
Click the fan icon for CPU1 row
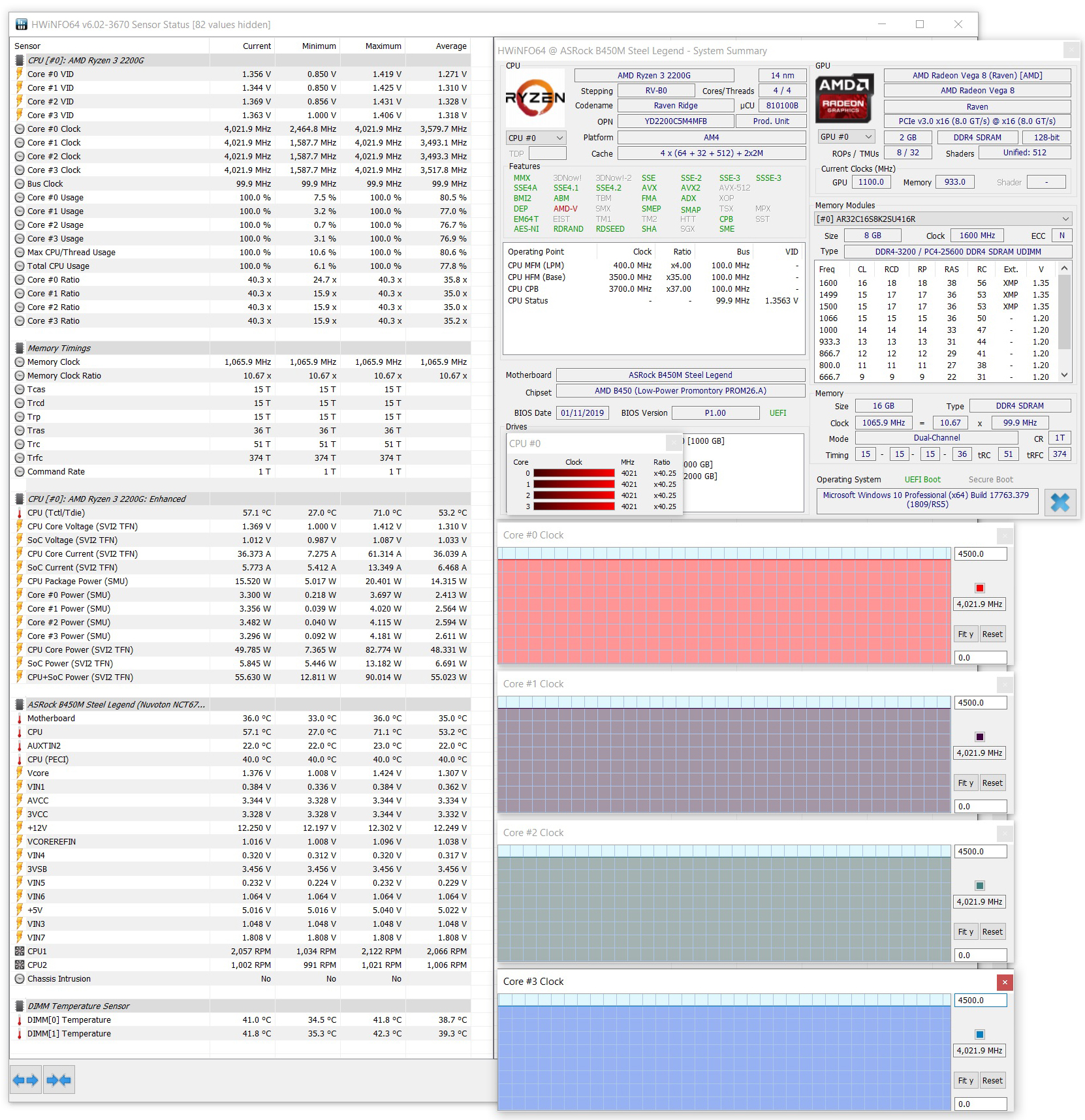click(20, 951)
